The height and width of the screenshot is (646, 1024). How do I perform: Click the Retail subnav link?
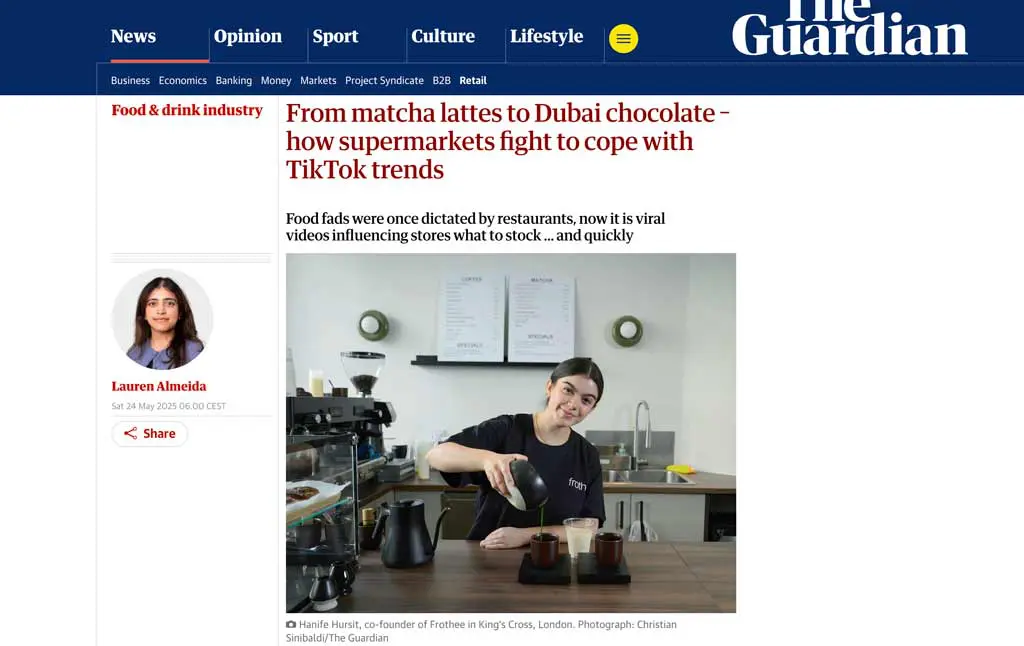[473, 80]
